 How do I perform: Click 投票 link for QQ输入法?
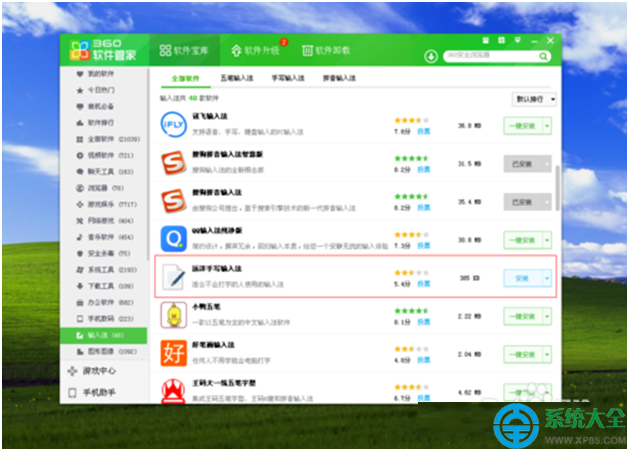pyautogui.click(x=424, y=246)
